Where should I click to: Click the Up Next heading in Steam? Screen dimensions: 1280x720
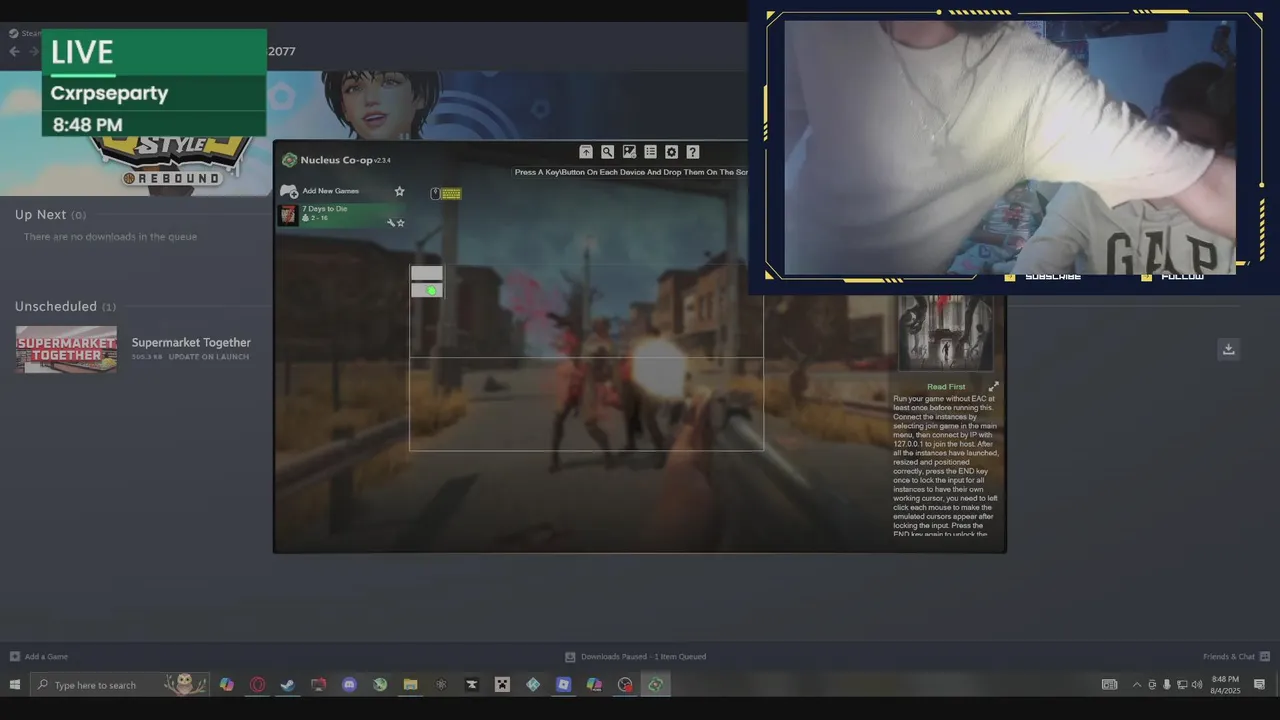coord(40,215)
